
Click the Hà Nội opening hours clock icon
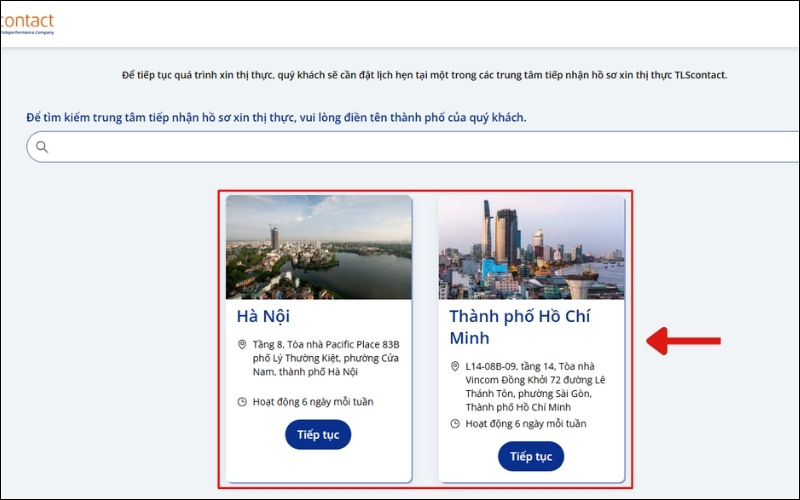242,402
